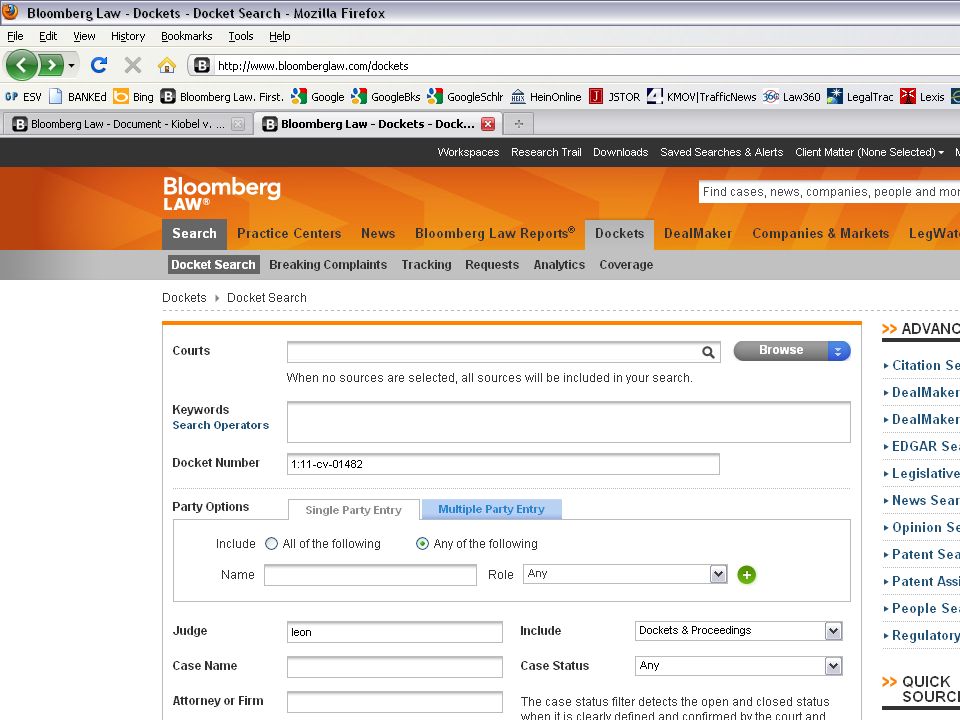
Task: Reload the page with the refresh icon
Action: point(99,65)
